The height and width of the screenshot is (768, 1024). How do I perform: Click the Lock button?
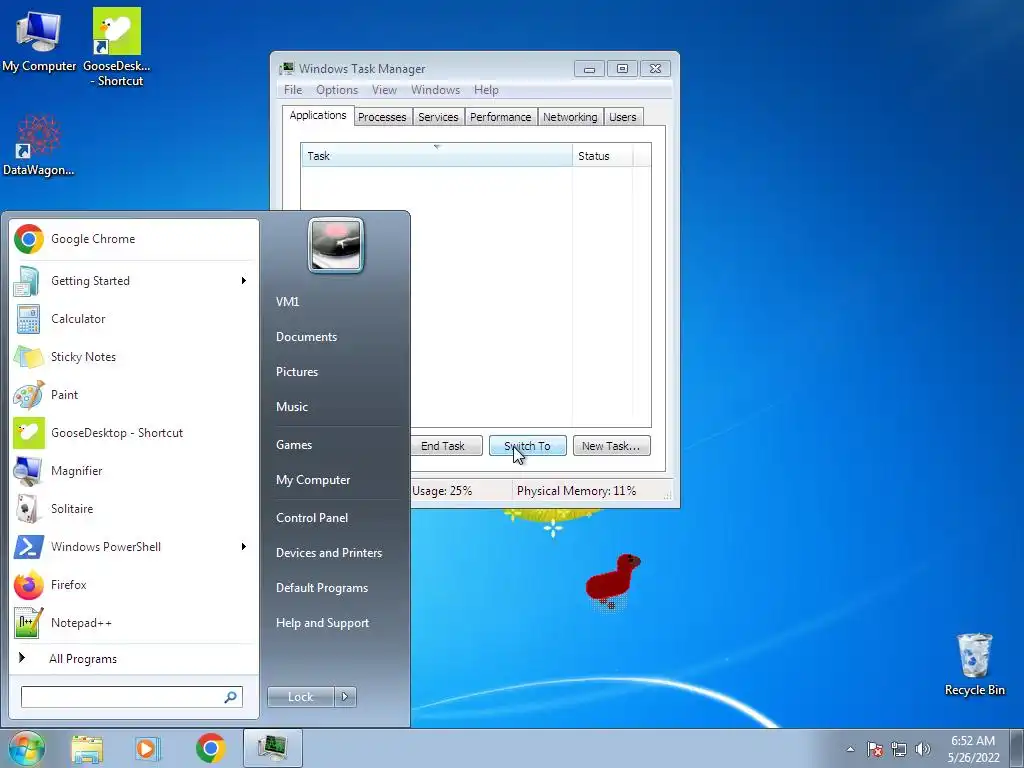point(300,697)
